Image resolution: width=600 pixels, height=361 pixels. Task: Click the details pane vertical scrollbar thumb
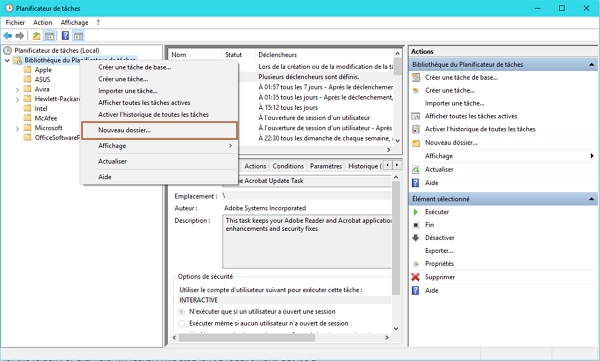pyautogui.click(x=396, y=237)
